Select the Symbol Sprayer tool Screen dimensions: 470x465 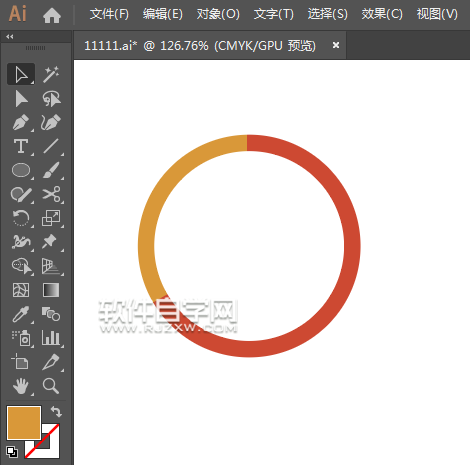[x=21, y=338]
